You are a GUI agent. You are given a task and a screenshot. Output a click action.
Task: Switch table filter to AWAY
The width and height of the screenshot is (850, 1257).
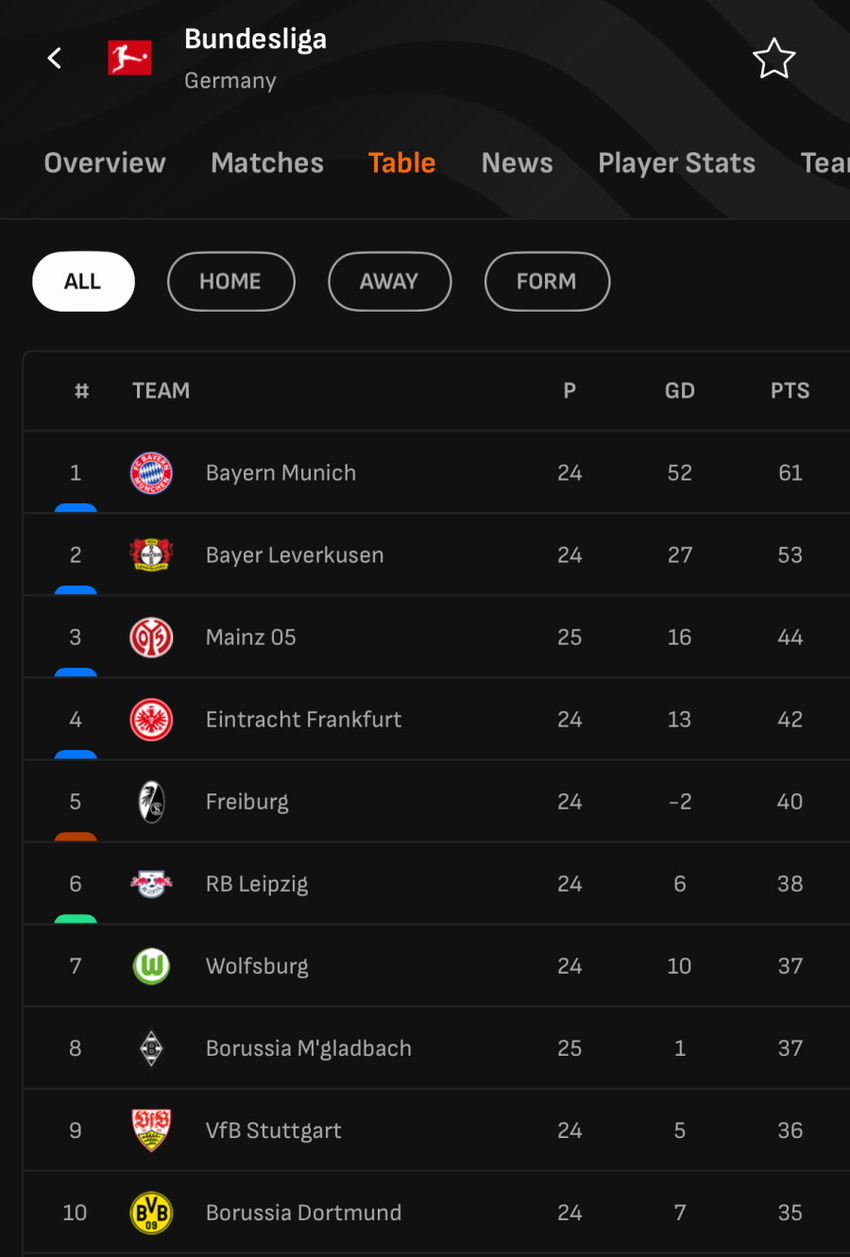pos(389,281)
